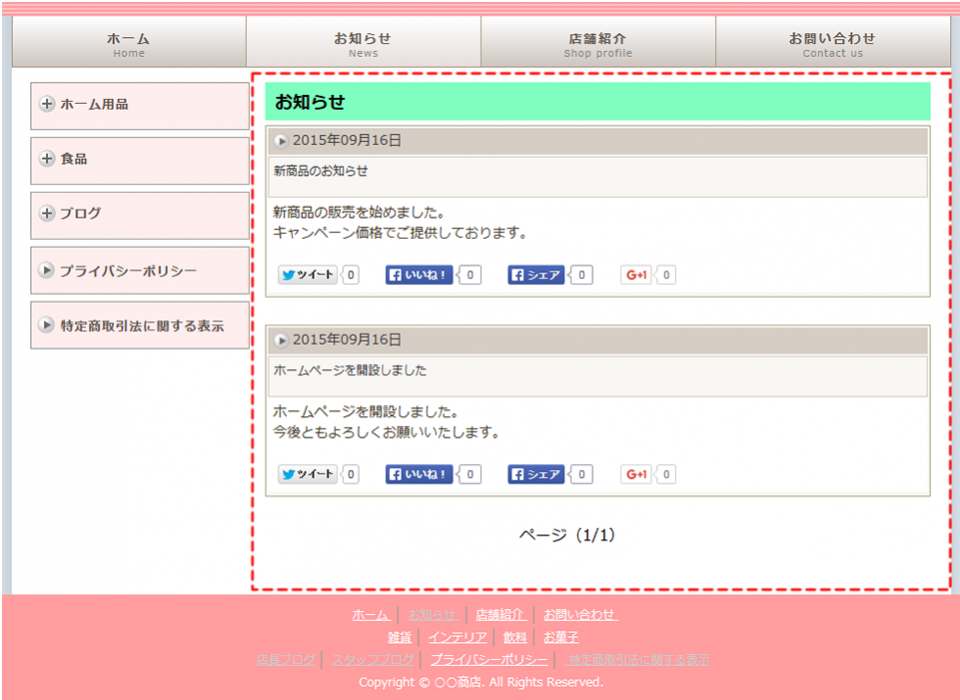Viewport: 960px width, 700px height.
Task: Click the Copyright ○○商店 footer text
Action: coord(481,682)
